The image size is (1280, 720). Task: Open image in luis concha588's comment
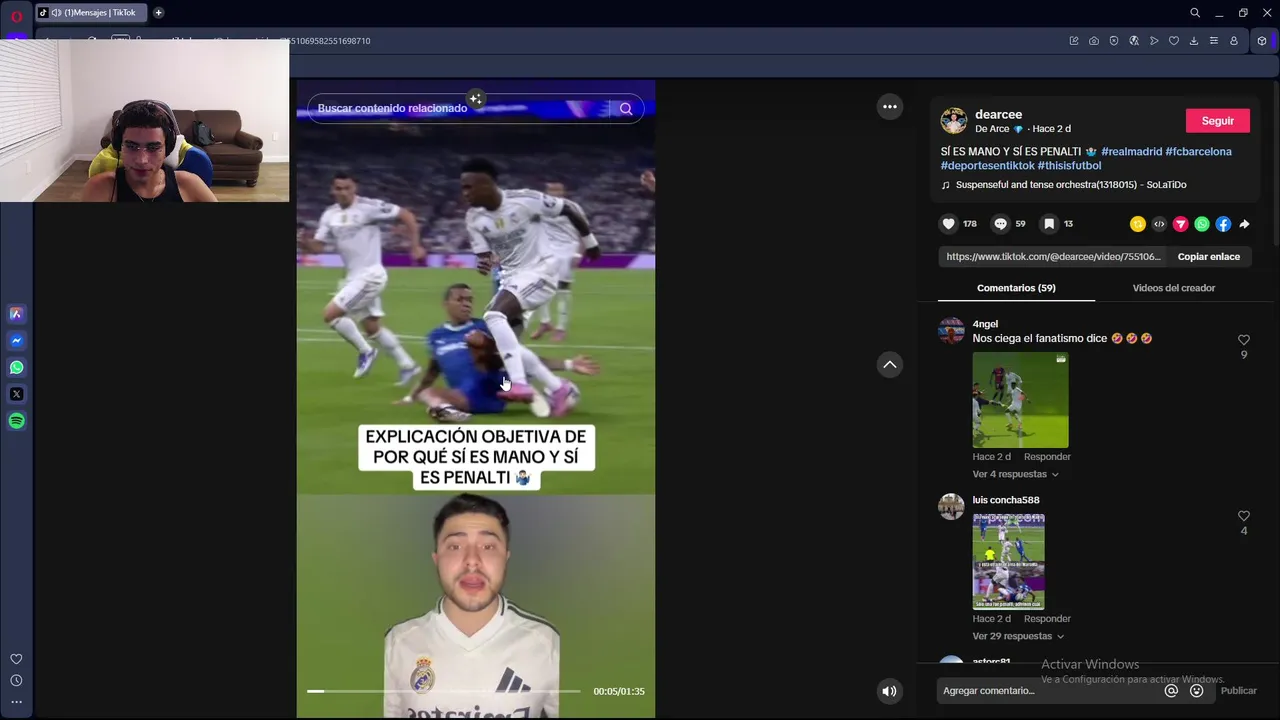pyautogui.click(x=1008, y=562)
